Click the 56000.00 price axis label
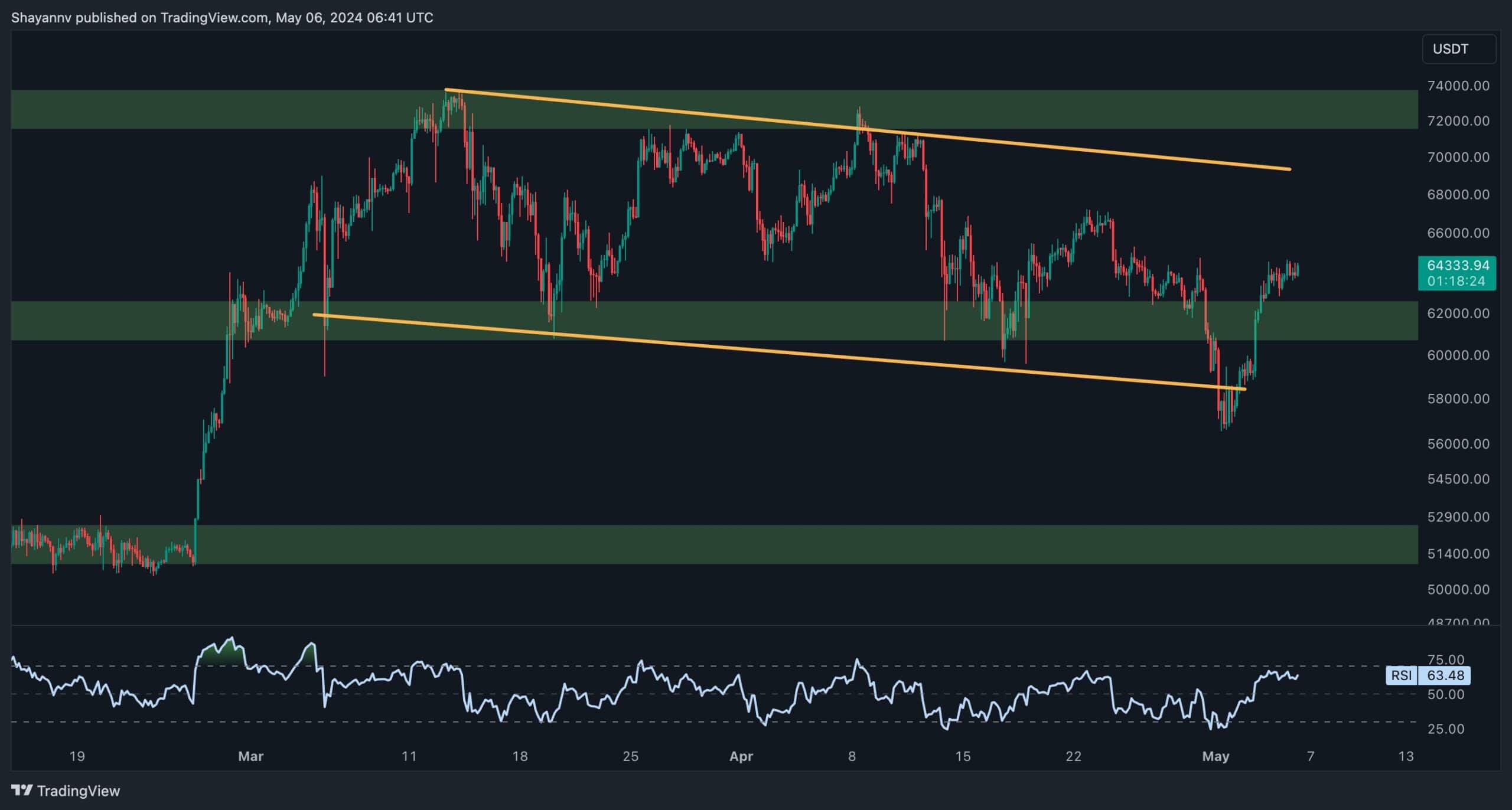The width and height of the screenshot is (1512, 810). (x=1458, y=444)
